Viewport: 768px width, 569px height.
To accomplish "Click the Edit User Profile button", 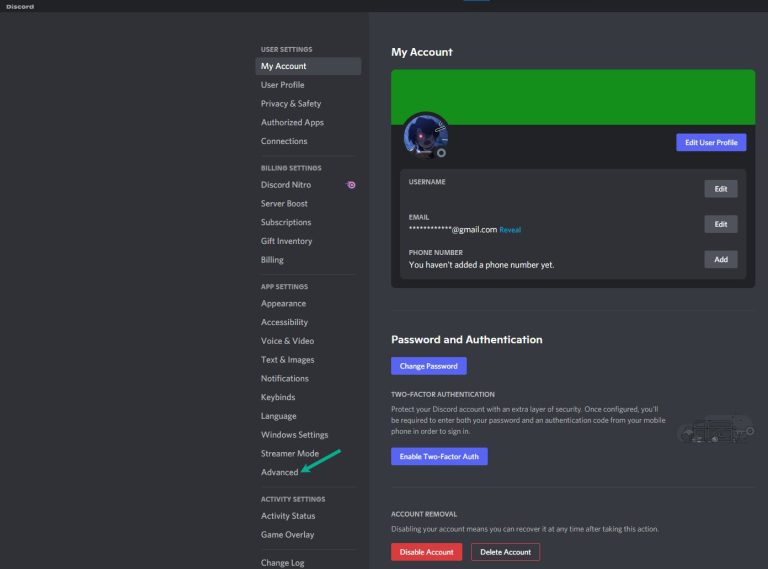I will pyautogui.click(x=711, y=142).
